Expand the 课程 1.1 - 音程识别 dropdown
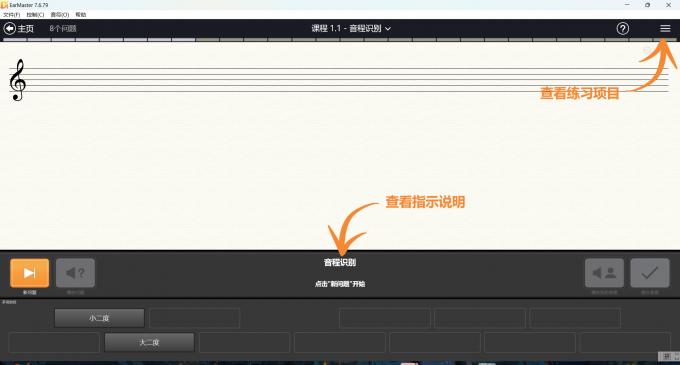This screenshot has width=680, height=365. click(x=351, y=29)
